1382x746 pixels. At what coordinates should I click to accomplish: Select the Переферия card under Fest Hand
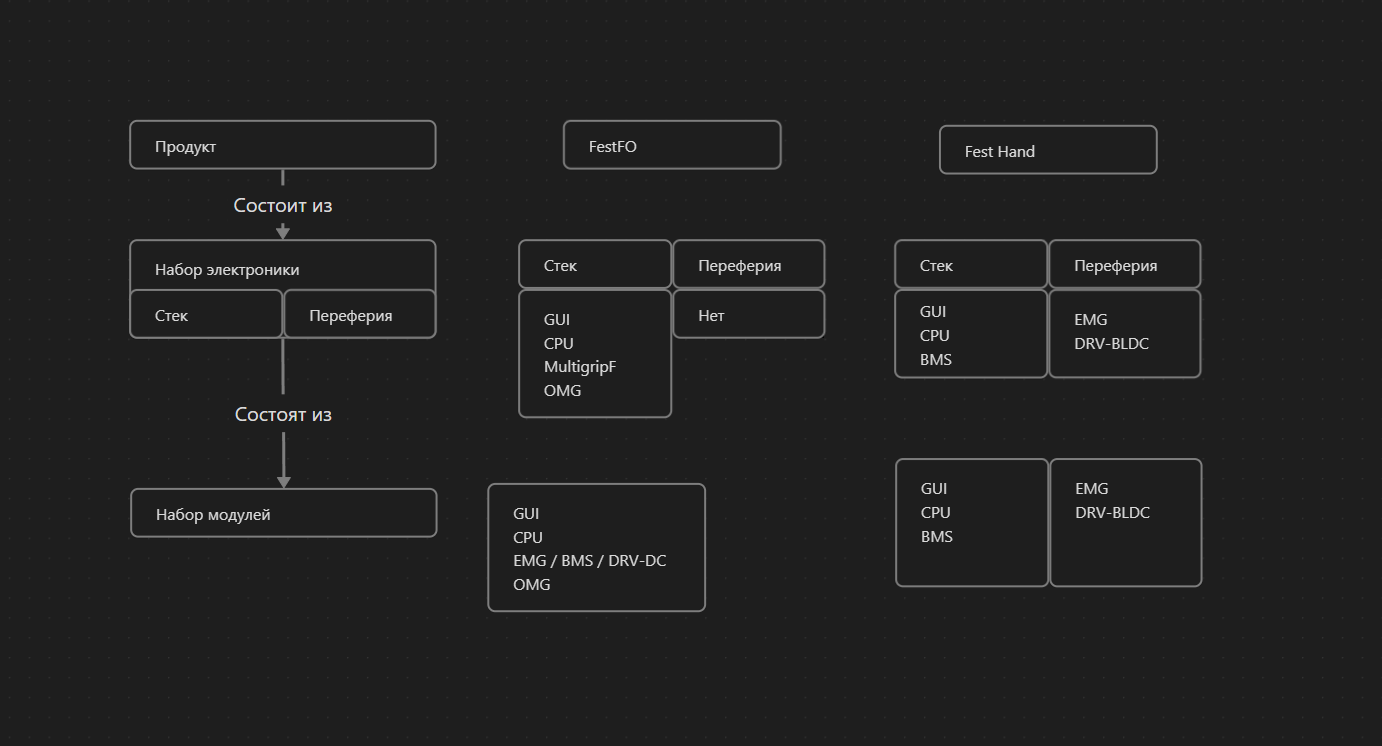click(x=1124, y=265)
